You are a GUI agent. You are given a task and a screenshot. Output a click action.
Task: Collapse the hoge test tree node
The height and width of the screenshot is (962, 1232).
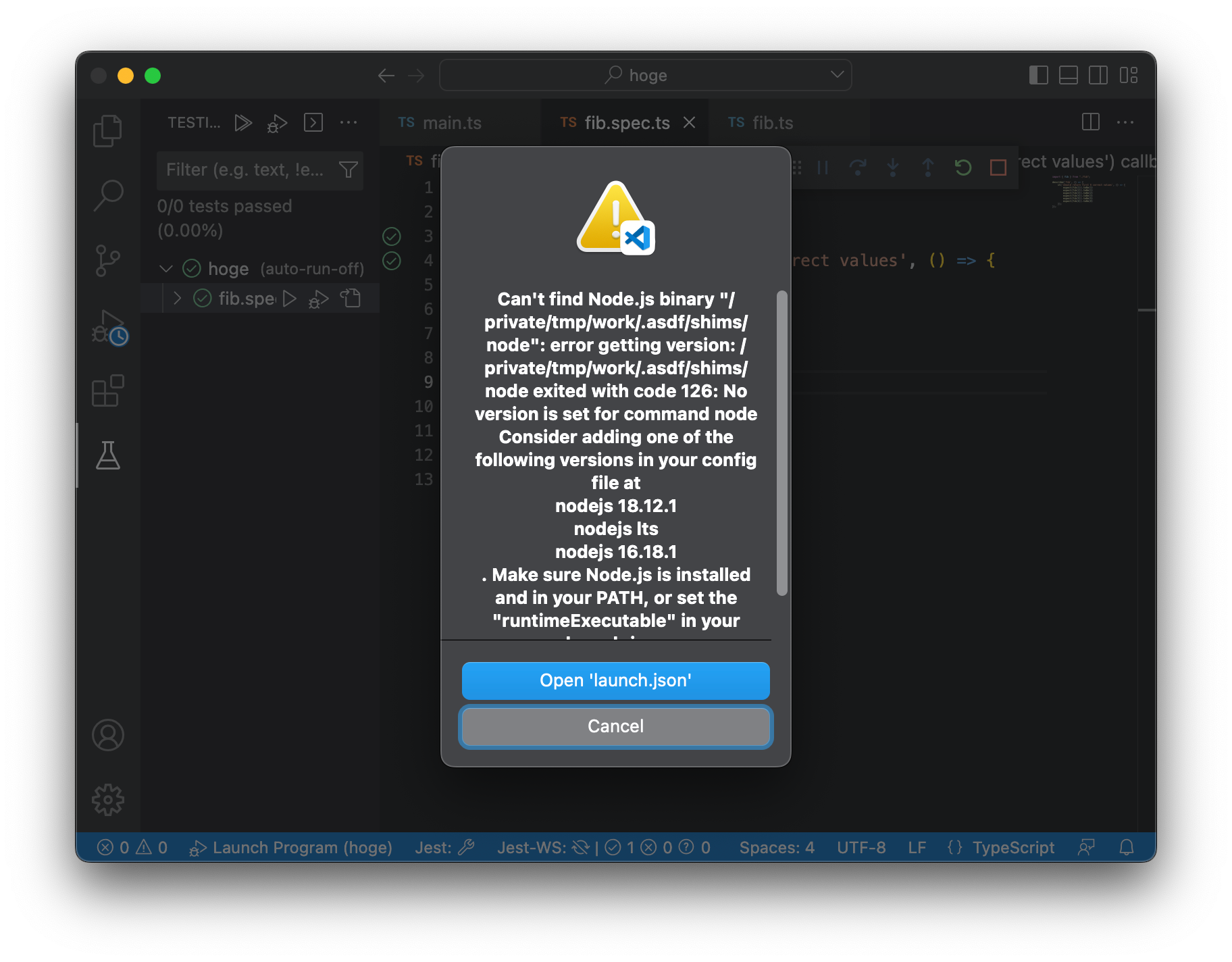point(166,269)
